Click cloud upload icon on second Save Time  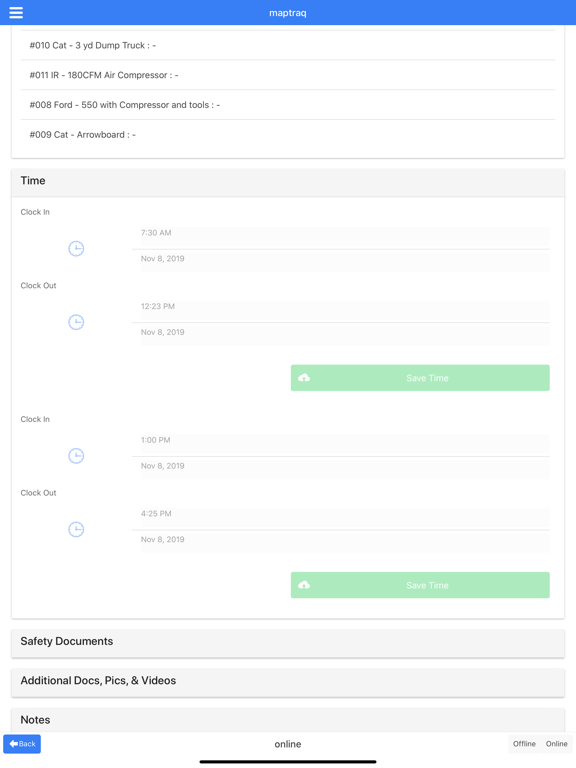click(x=304, y=585)
